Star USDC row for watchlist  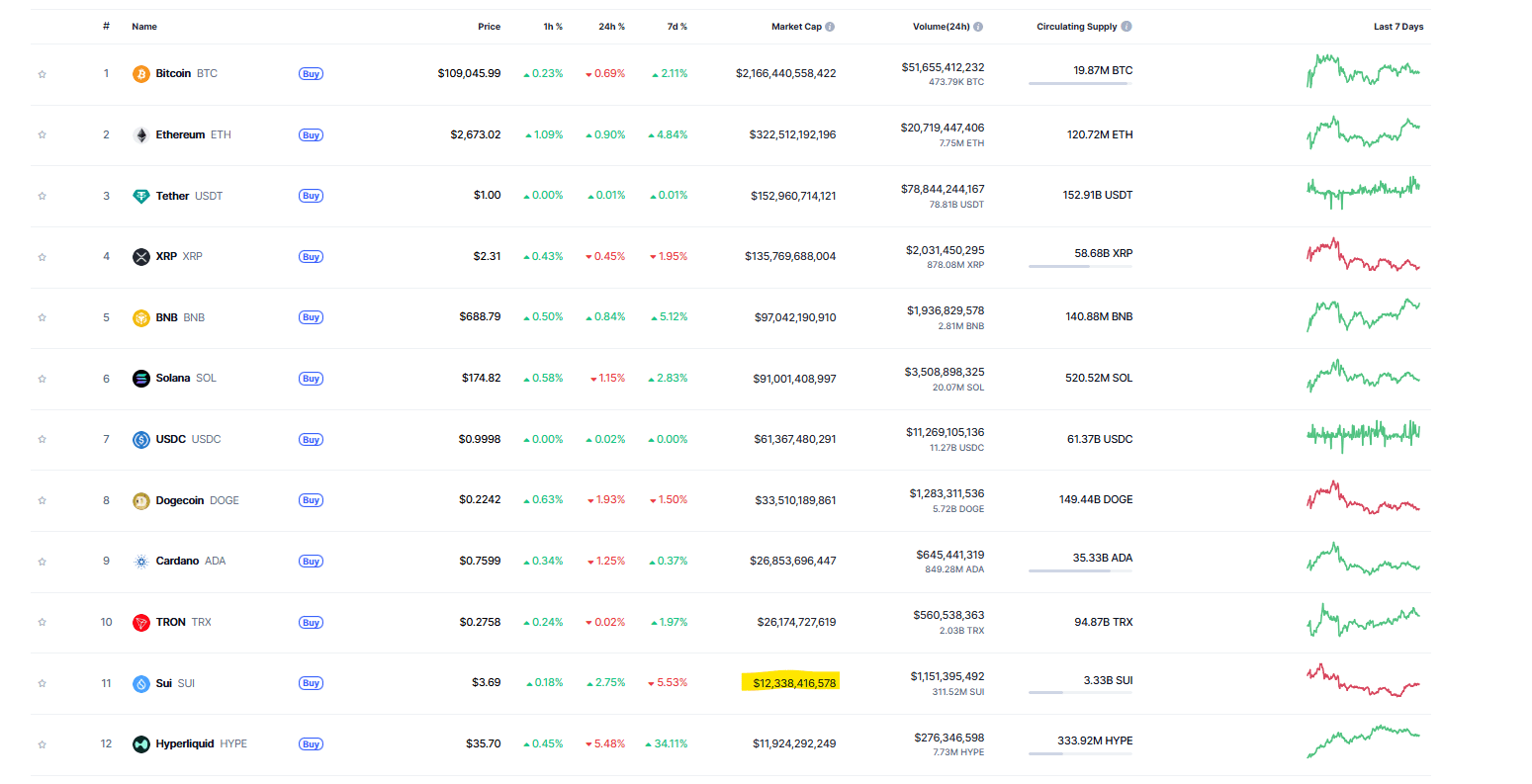tap(43, 440)
